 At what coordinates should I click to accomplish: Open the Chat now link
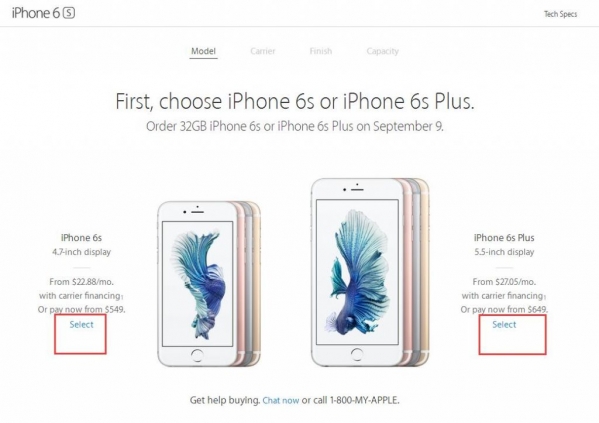(281, 400)
